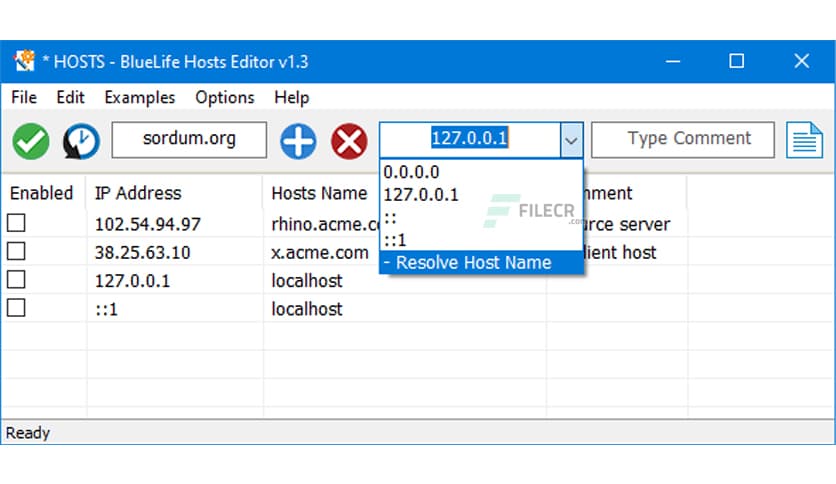Enable the 102.54.94.97 entry checkbox
Viewport: 836px width, 484px height.
[x=16, y=223]
